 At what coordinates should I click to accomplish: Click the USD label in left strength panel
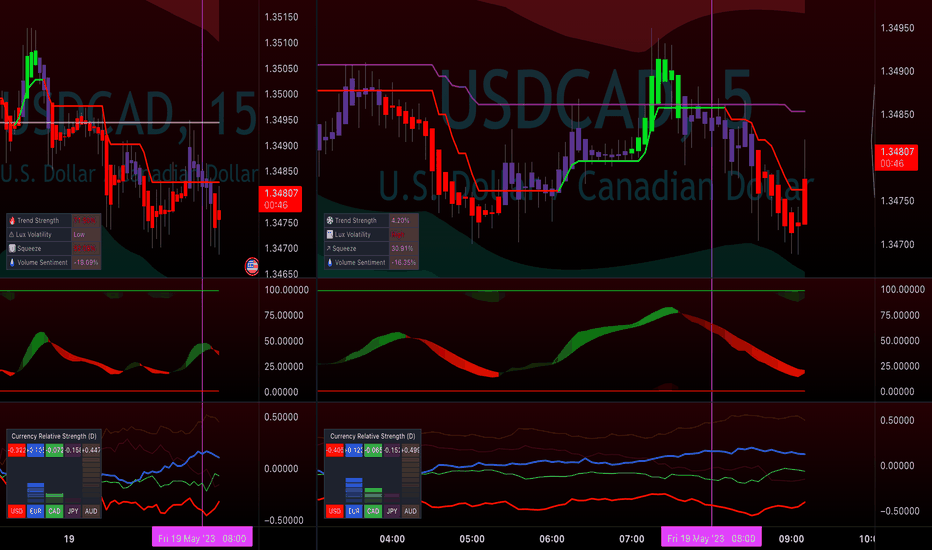17,511
